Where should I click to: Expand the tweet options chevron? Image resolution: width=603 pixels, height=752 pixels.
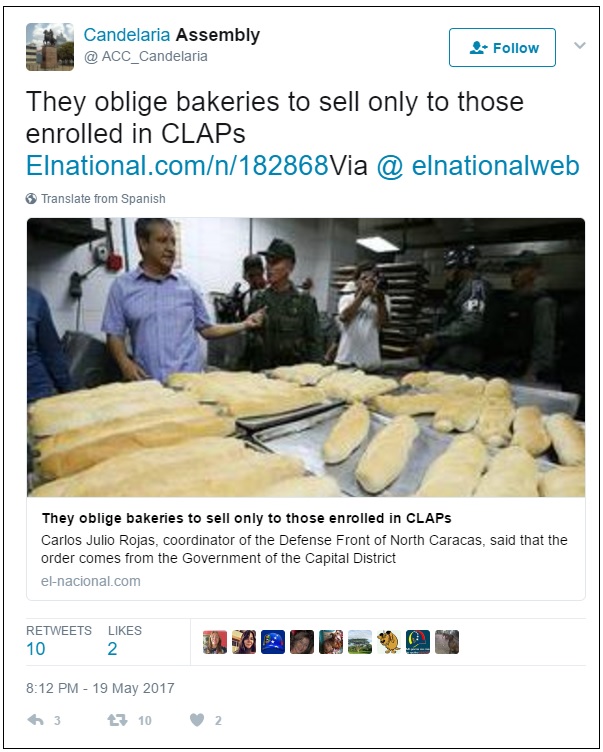coord(580,46)
